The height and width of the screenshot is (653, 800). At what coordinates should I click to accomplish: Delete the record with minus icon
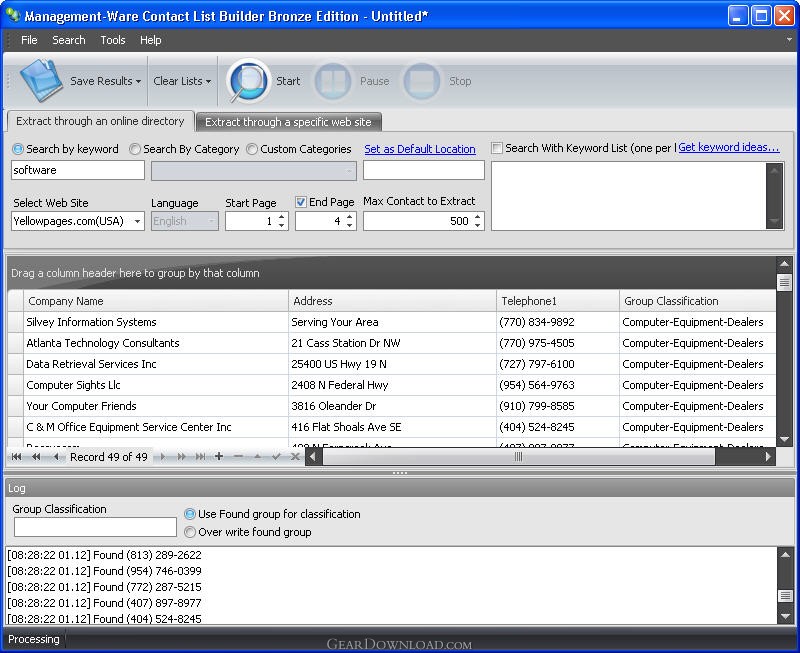click(x=238, y=457)
